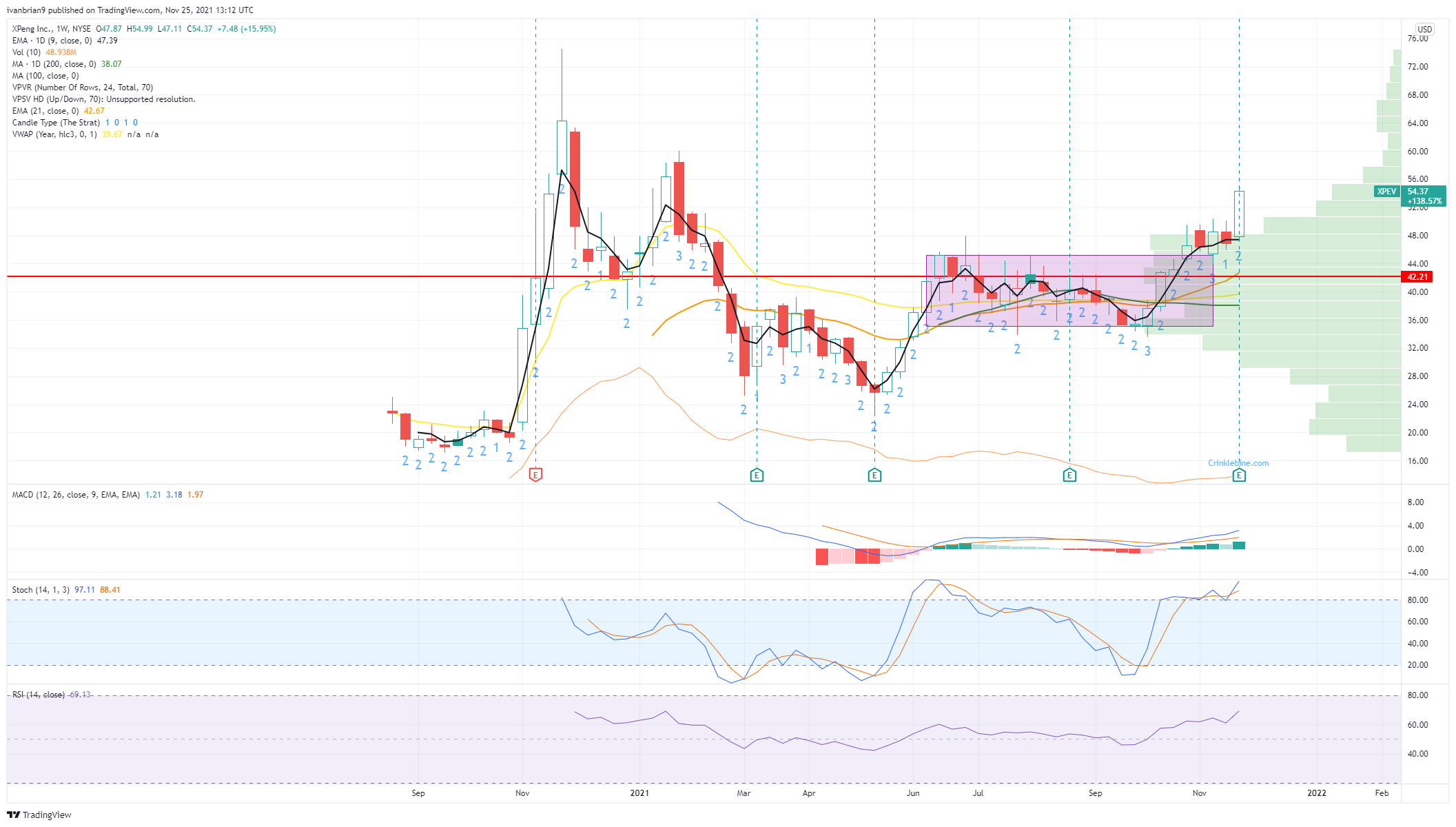Click the XPEV symbol label on price axis
This screenshot has height=827, width=1456.
coord(1386,192)
